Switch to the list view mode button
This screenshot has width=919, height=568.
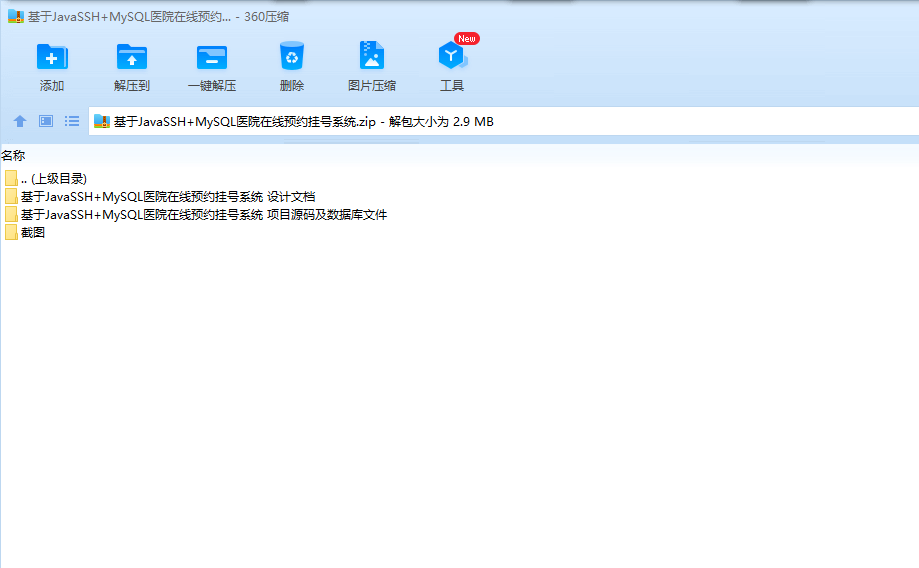pos(72,121)
